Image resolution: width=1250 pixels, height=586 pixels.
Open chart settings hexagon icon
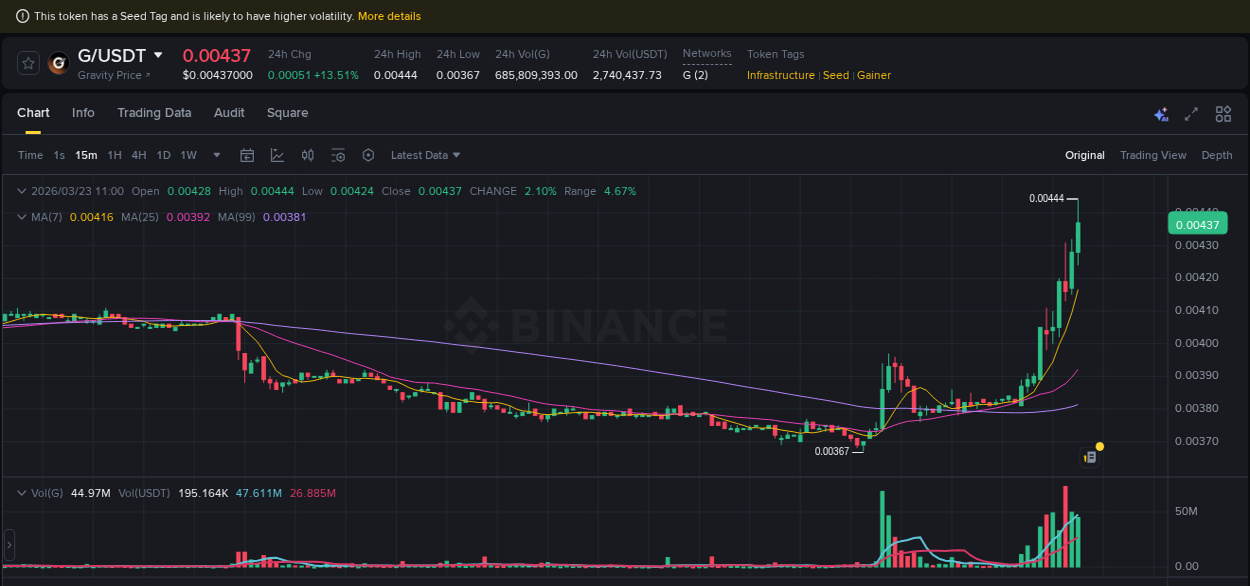[368, 155]
